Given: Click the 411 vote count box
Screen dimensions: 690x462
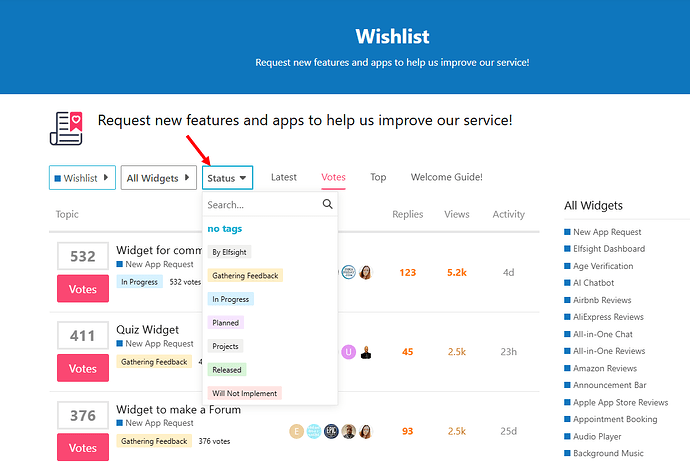Looking at the screenshot, I should [83, 336].
